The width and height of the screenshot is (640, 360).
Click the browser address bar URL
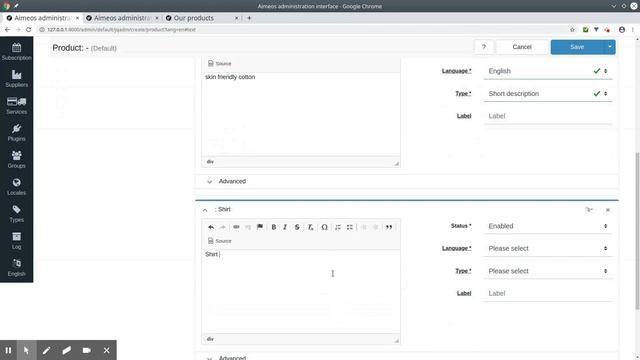[x=122, y=29]
